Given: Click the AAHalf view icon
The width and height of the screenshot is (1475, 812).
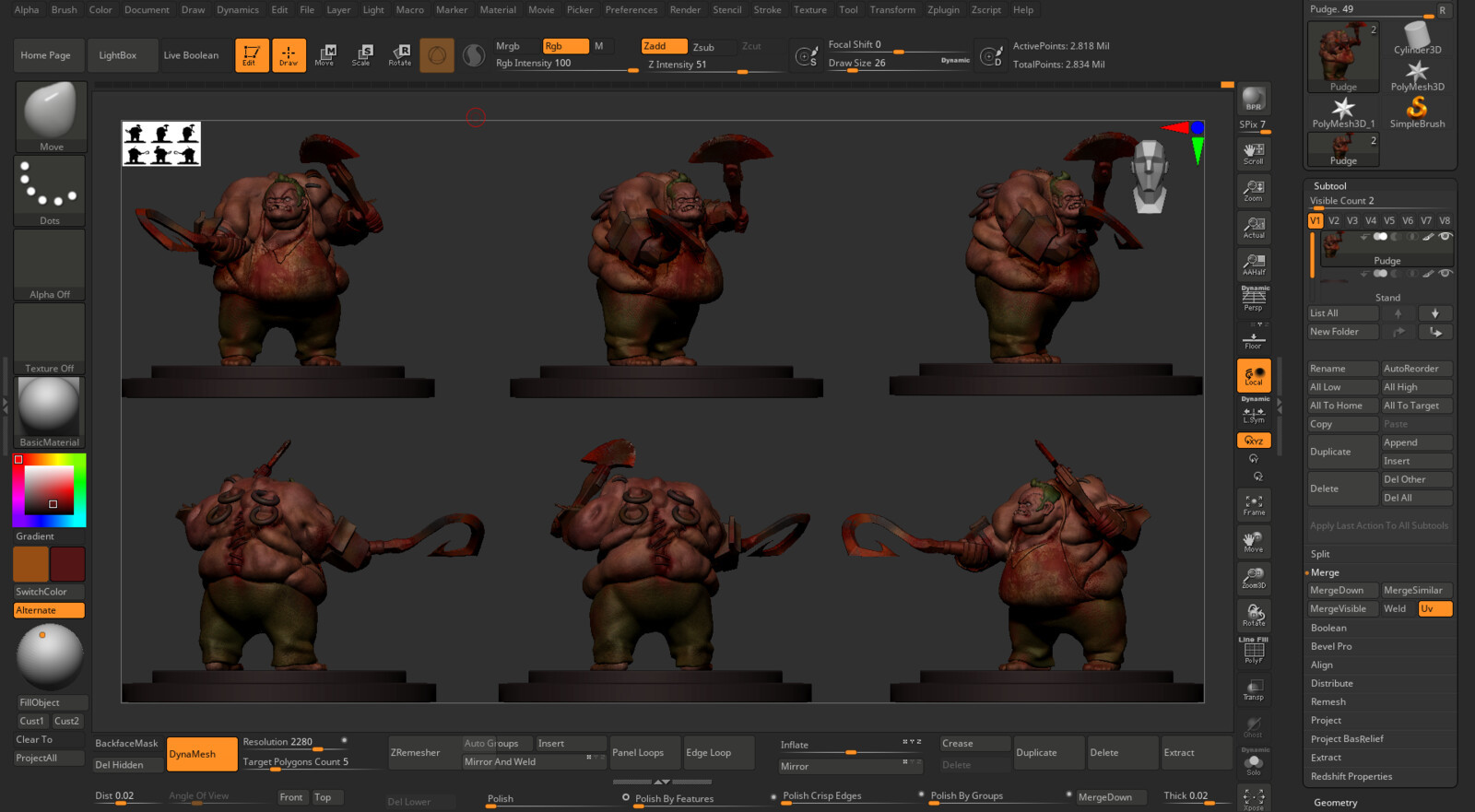Looking at the screenshot, I should pos(1254,264).
